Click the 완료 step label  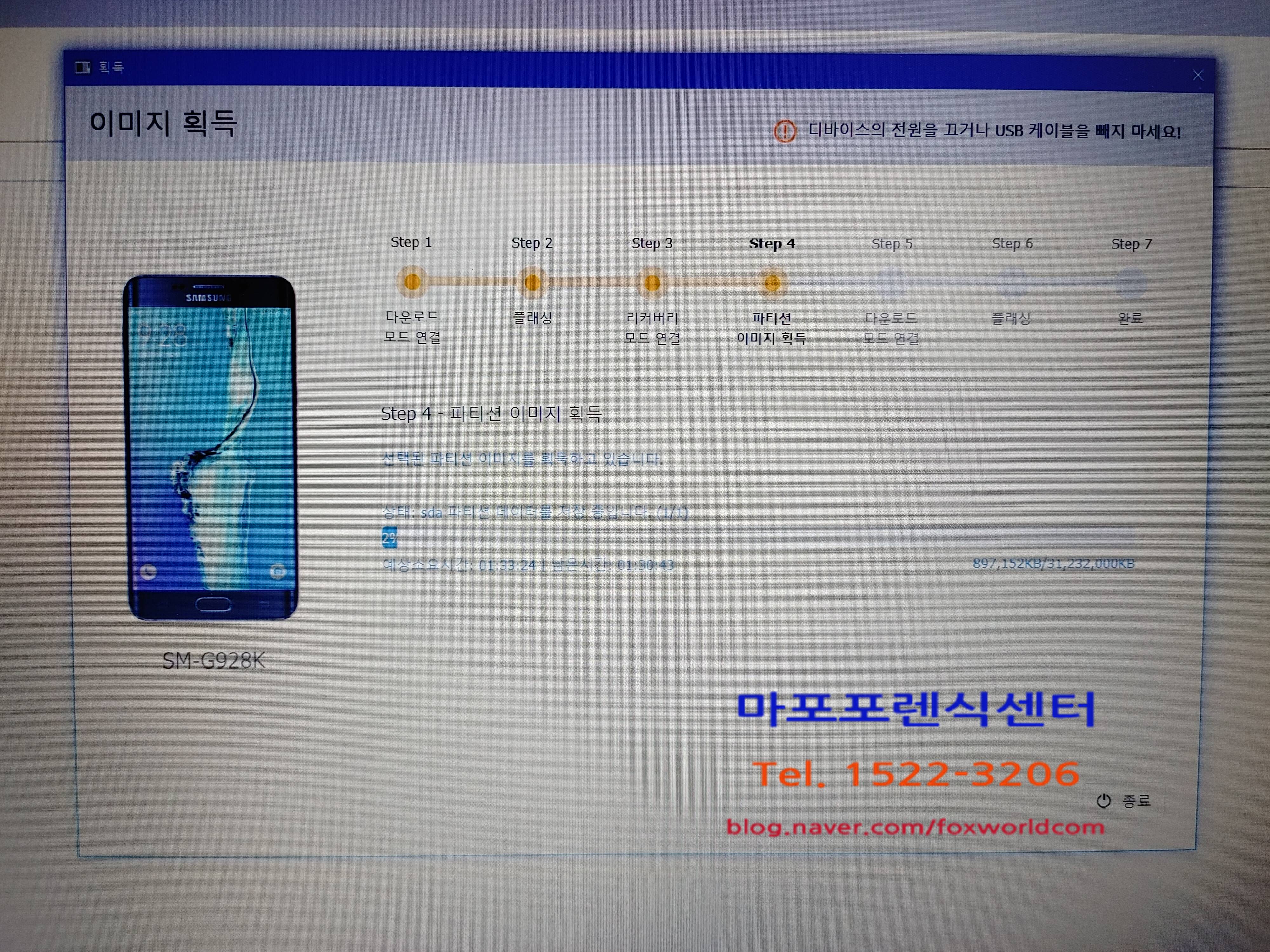tap(1131, 318)
